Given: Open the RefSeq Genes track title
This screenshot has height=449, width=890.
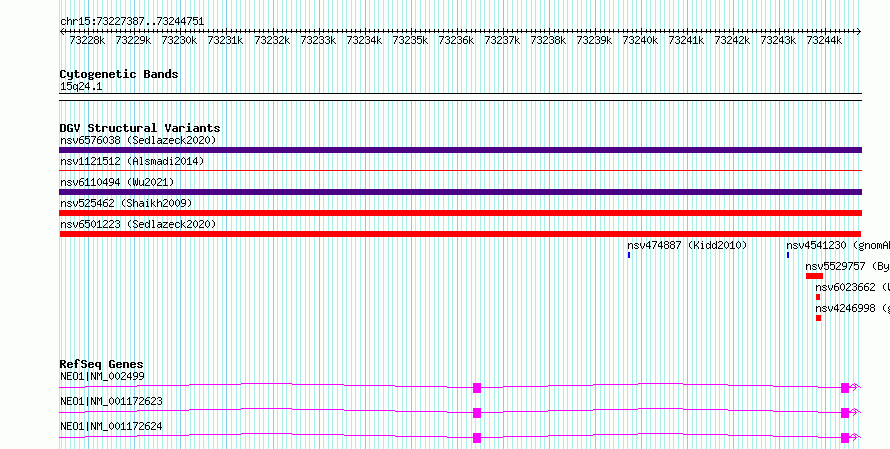Looking at the screenshot, I should (102, 364).
